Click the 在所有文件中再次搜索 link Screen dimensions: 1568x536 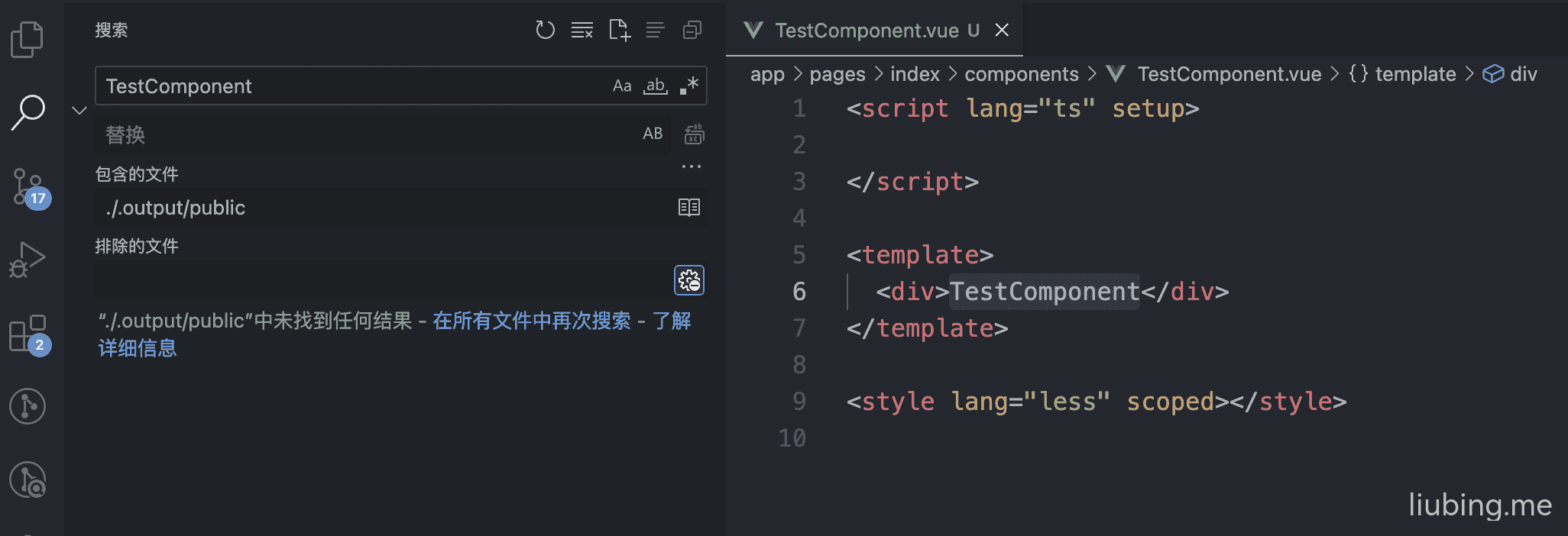[532, 321]
